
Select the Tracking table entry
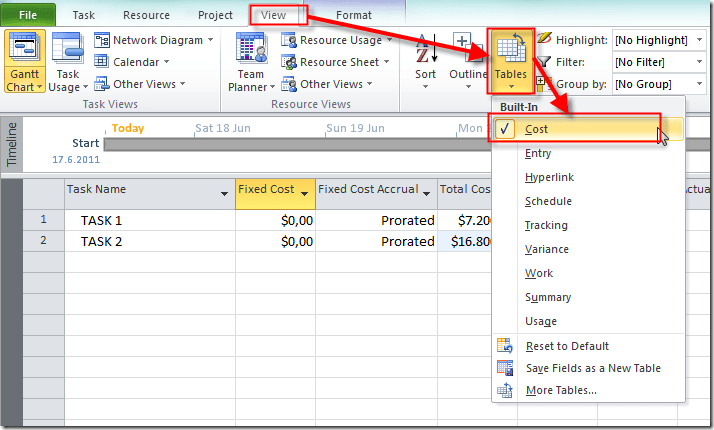(545, 225)
